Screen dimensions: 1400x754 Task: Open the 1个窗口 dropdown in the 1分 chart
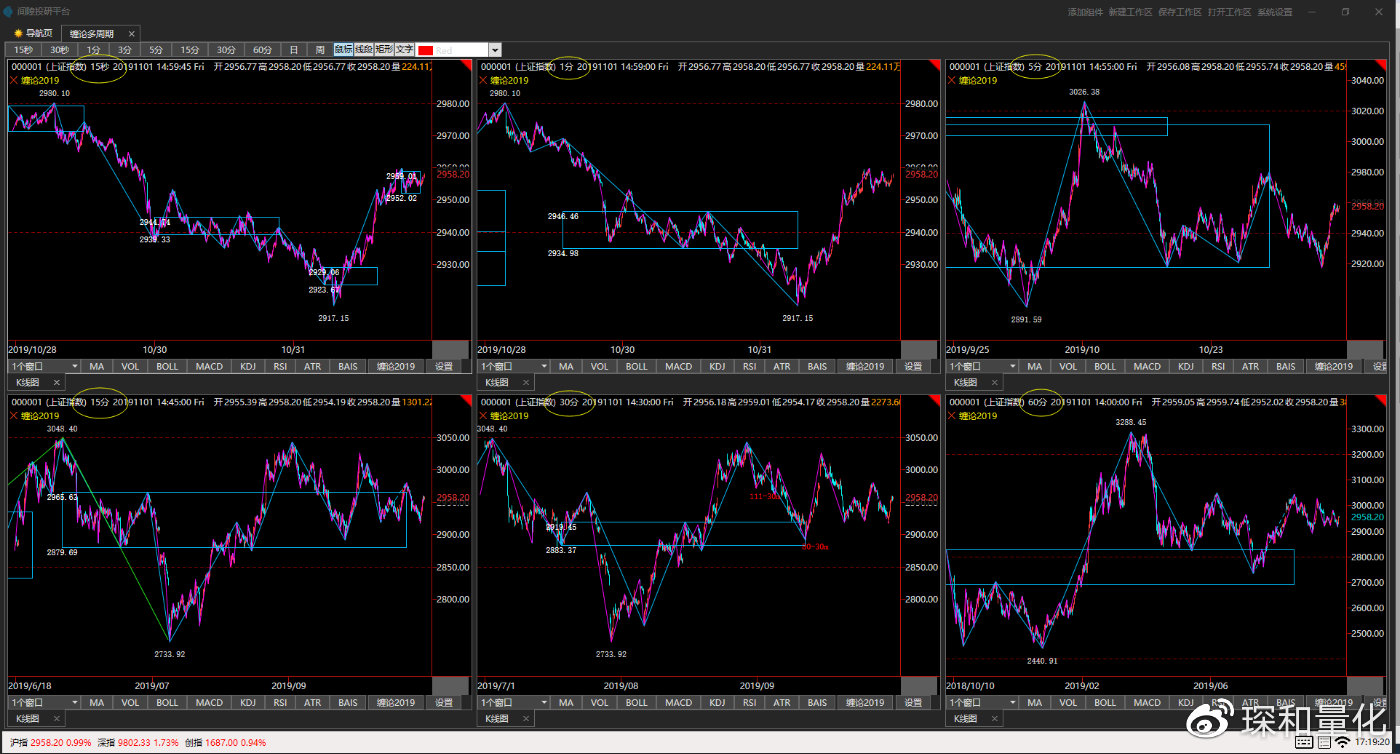(514, 366)
